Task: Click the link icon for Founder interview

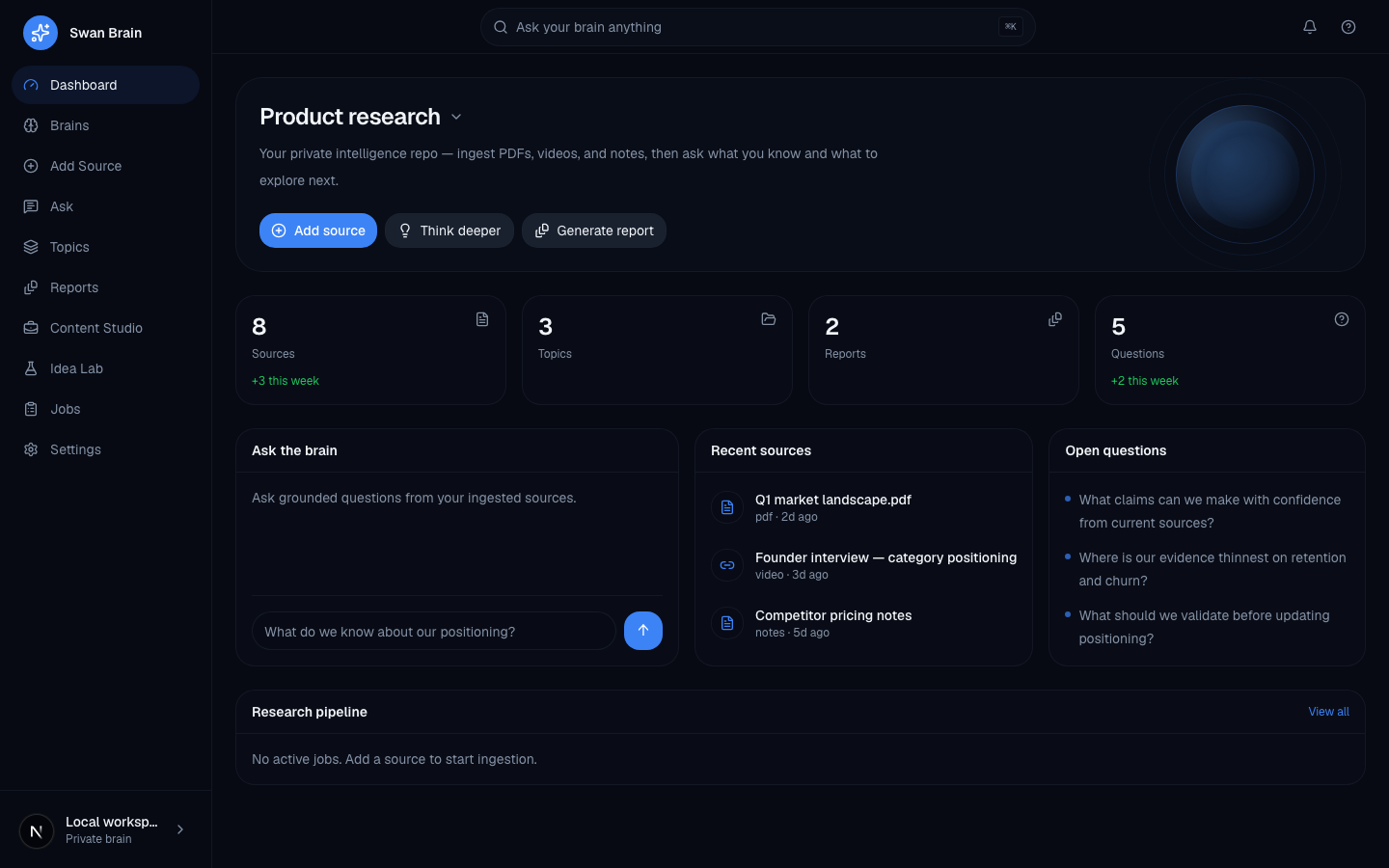Action: 727,565
